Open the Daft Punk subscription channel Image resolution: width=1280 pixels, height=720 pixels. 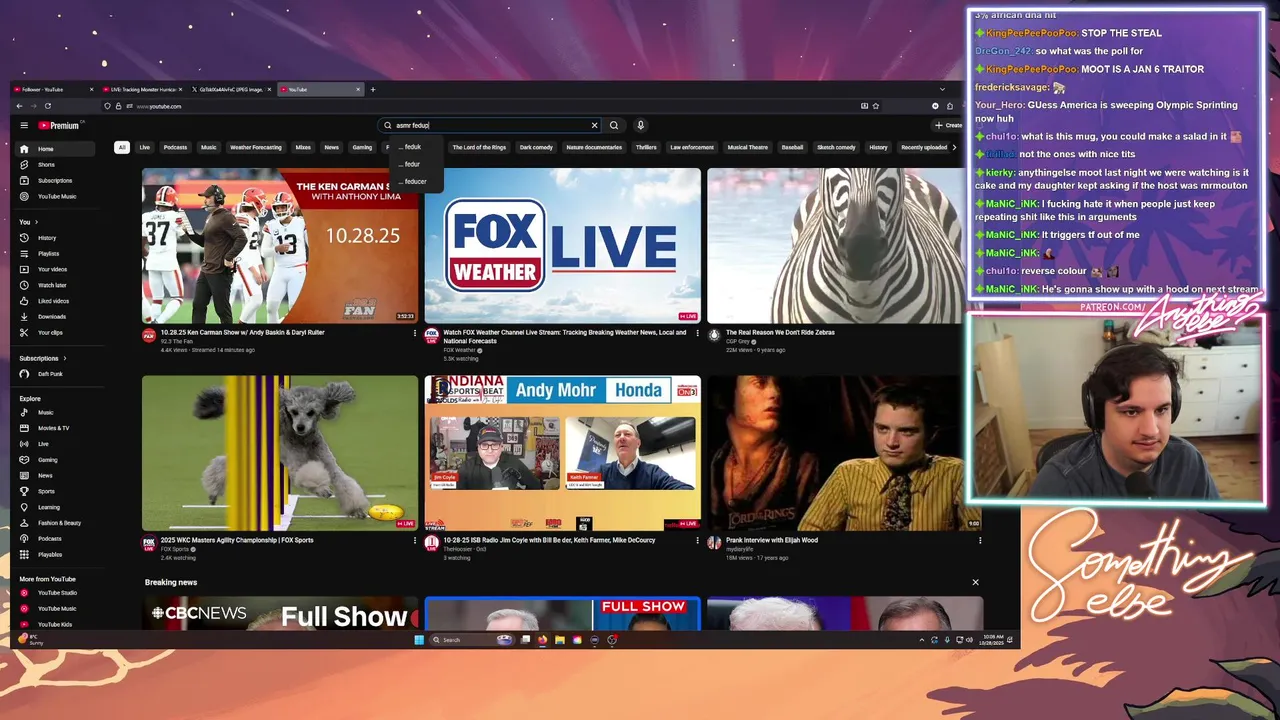[48, 374]
